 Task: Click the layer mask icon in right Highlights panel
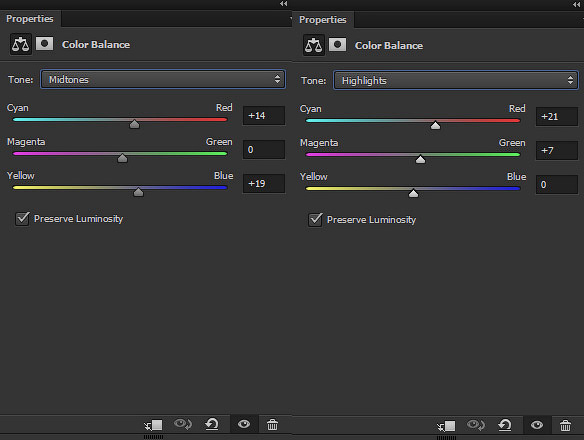click(x=337, y=45)
